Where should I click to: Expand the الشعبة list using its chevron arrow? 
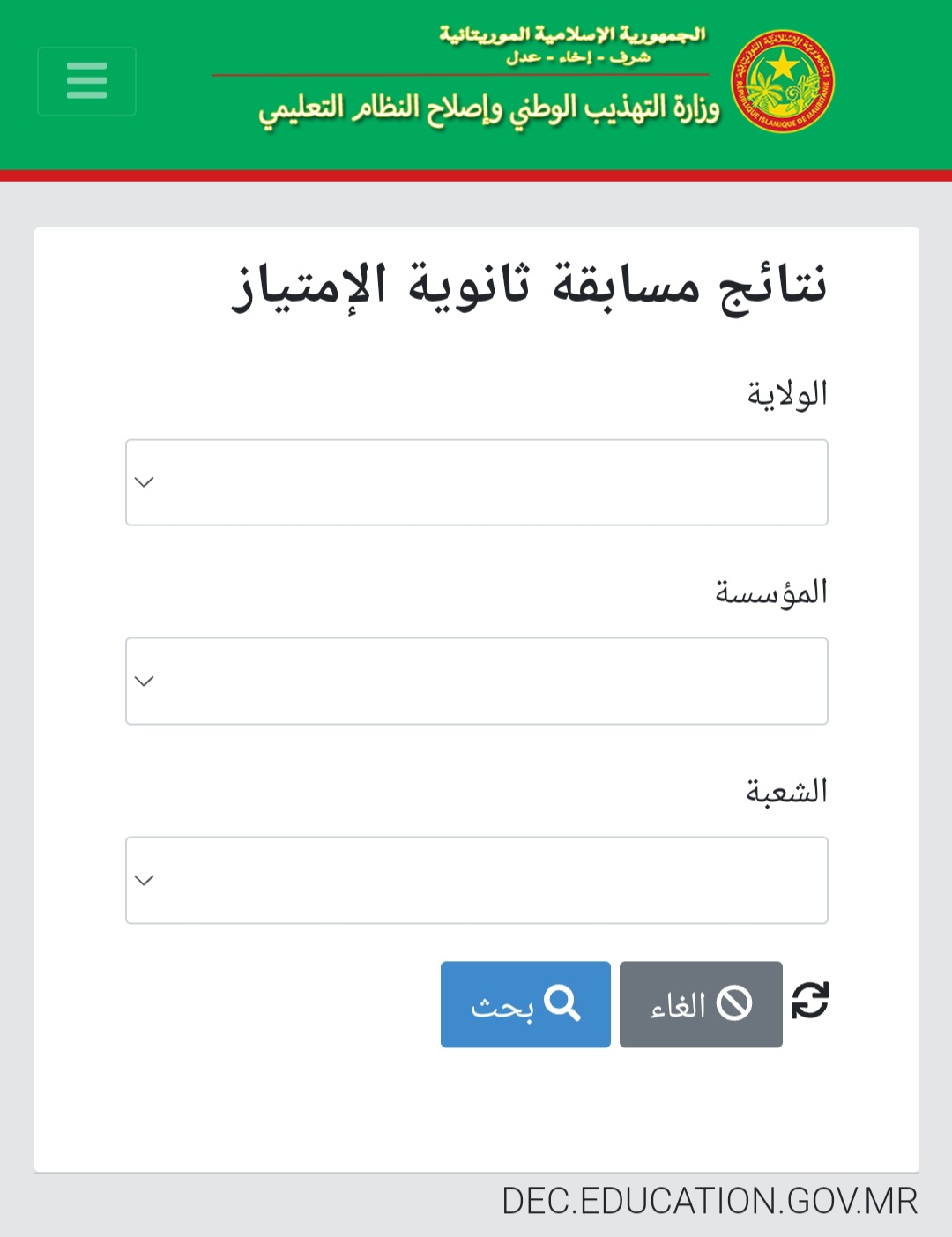[145, 880]
